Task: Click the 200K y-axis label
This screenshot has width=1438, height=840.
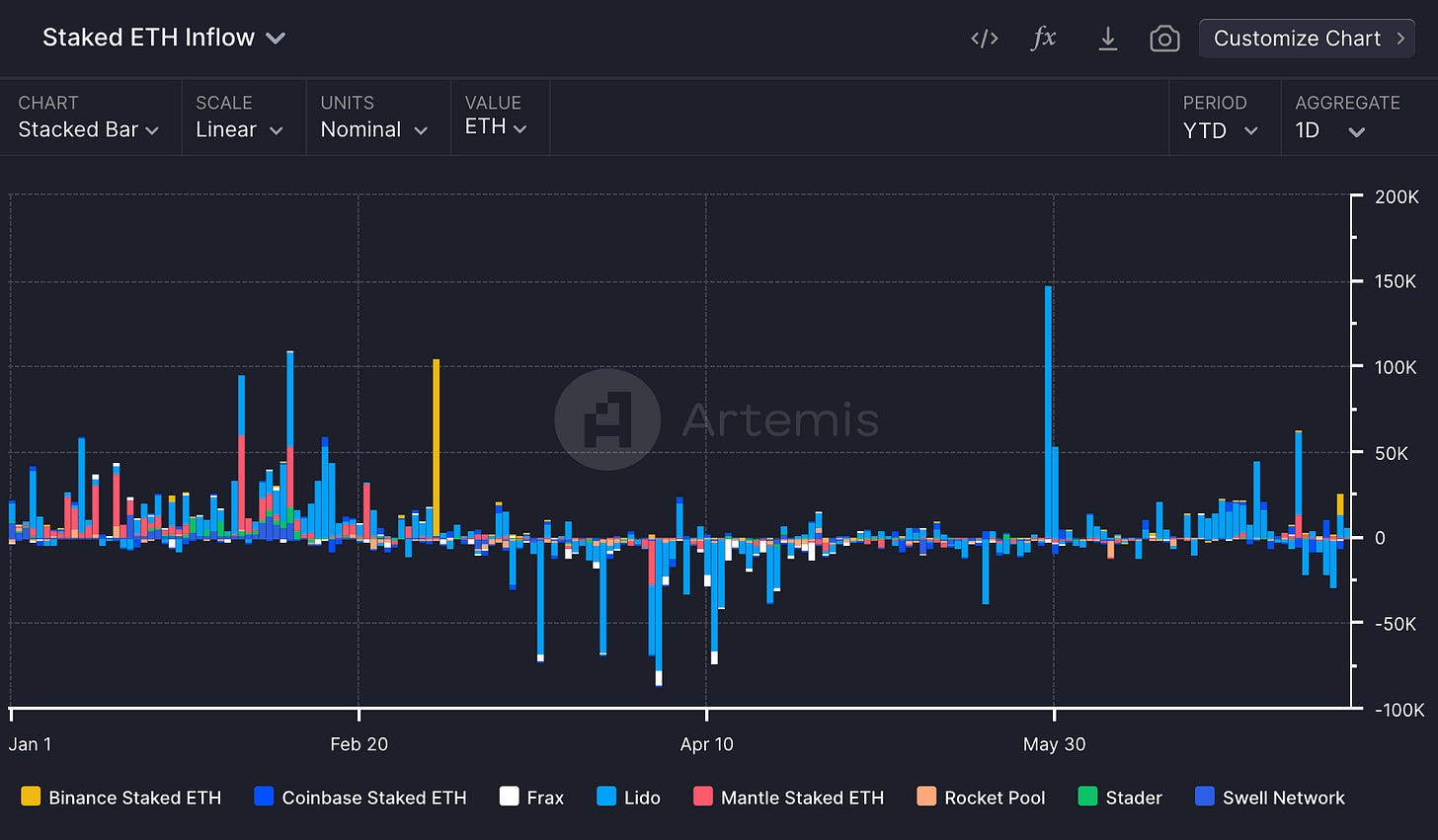Action: pyautogui.click(x=1398, y=196)
